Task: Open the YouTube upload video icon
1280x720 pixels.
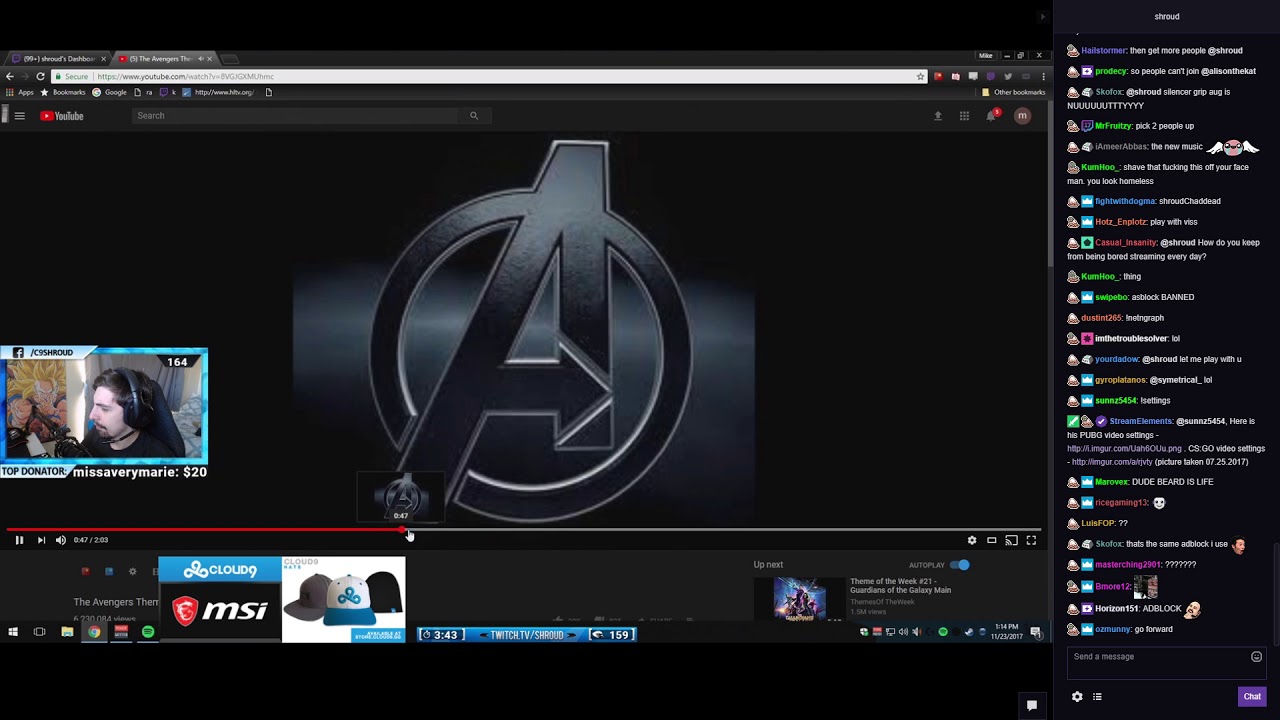Action: (938, 116)
